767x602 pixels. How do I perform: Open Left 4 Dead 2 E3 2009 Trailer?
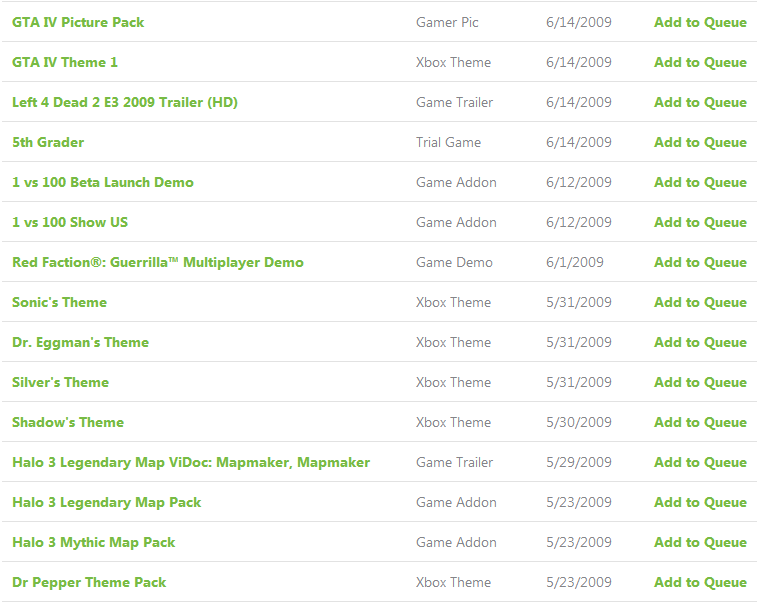click(x=125, y=103)
